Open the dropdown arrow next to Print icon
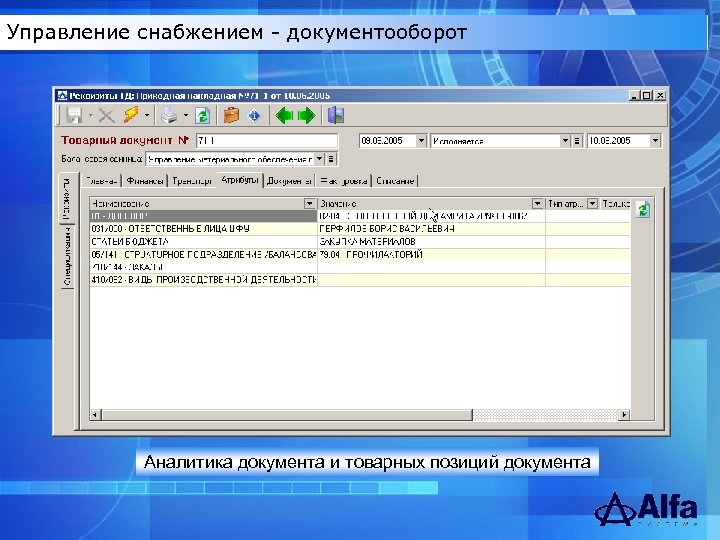Image resolution: width=720 pixels, height=540 pixels. [186, 115]
